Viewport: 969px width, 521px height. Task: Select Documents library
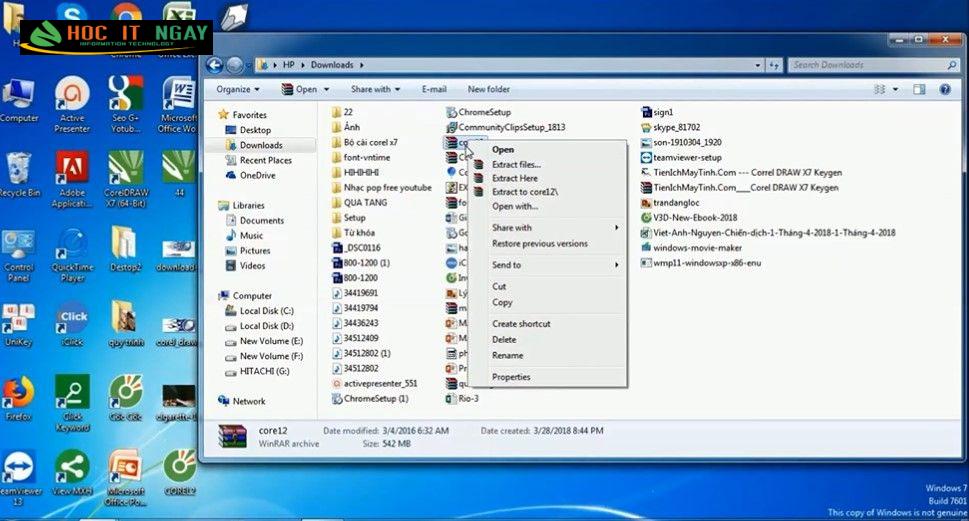[261, 221]
